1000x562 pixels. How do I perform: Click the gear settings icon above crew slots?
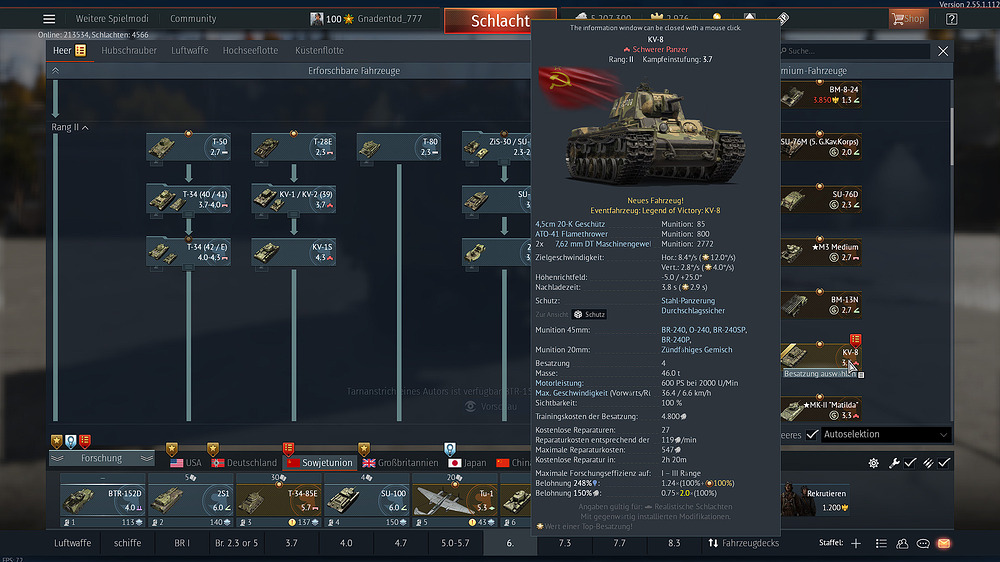click(x=873, y=463)
